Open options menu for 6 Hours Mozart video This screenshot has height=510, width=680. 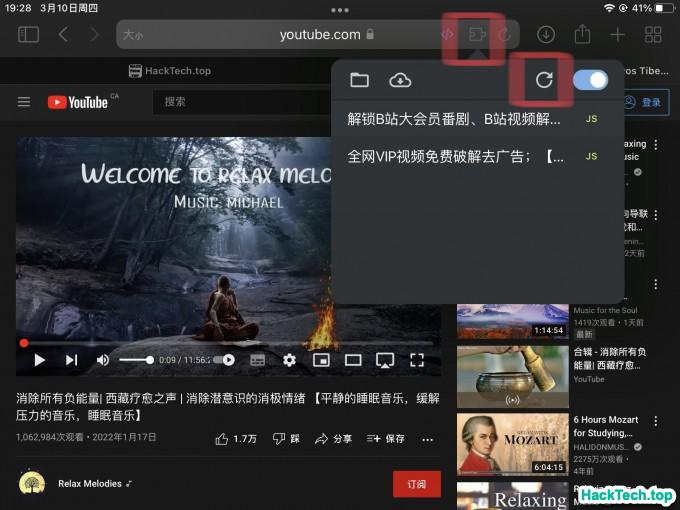pos(655,420)
